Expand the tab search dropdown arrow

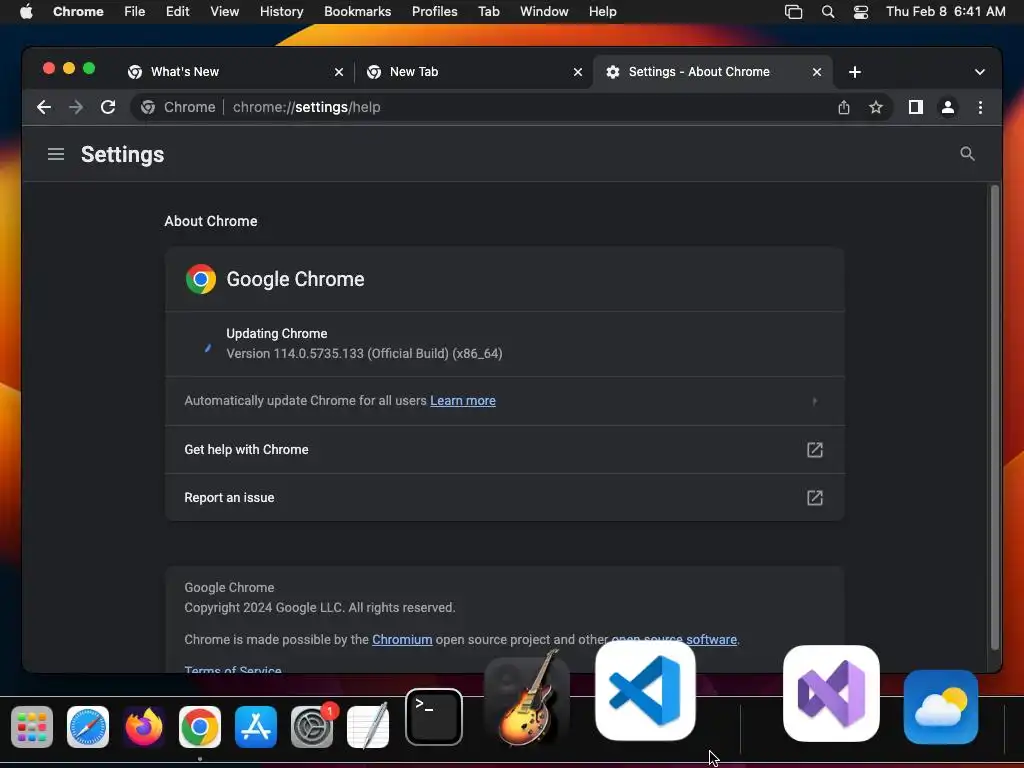click(980, 72)
